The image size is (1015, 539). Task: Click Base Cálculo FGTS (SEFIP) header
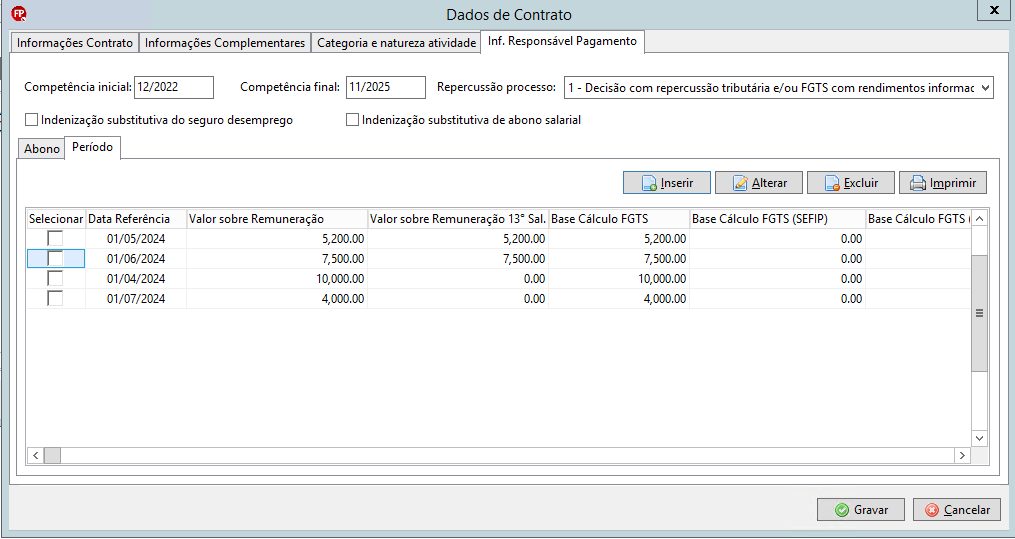coord(777,219)
